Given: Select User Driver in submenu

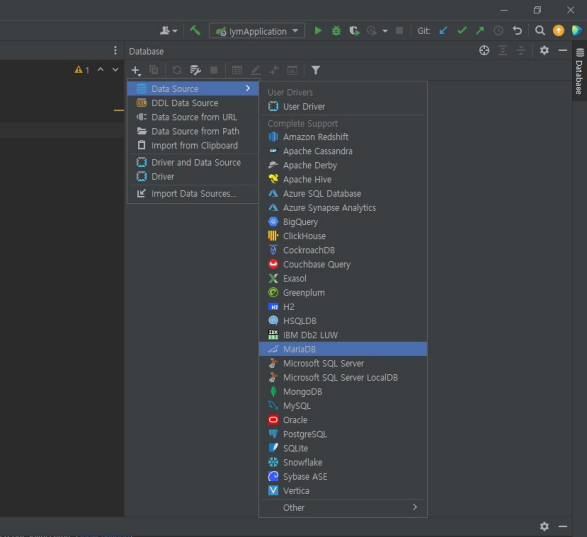Looking at the screenshot, I should tap(343, 107).
